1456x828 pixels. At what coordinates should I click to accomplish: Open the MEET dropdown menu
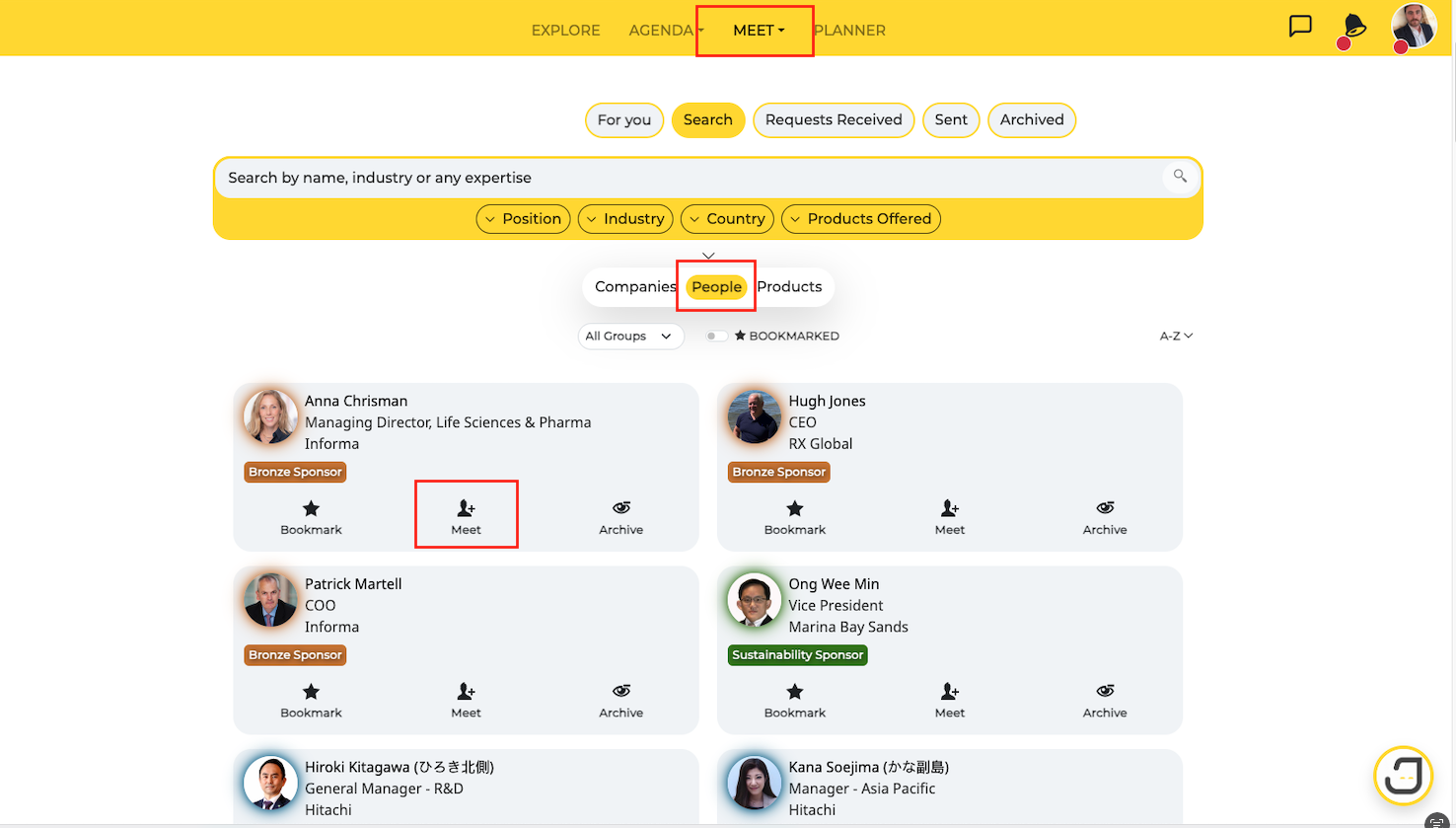[x=759, y=31]
